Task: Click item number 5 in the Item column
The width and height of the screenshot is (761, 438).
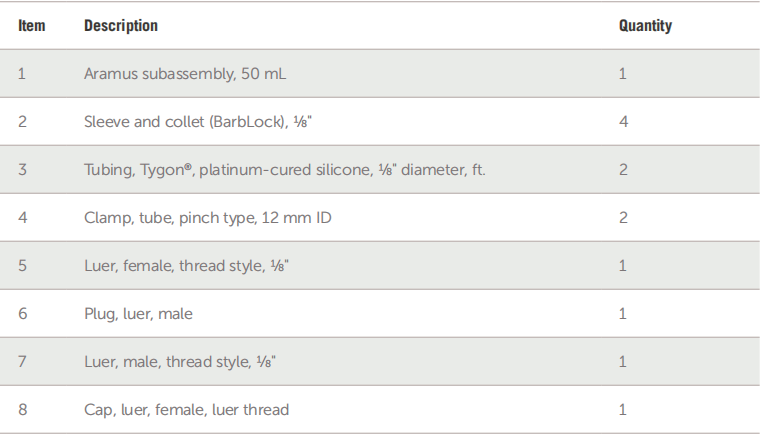Action: click(22, 266)
